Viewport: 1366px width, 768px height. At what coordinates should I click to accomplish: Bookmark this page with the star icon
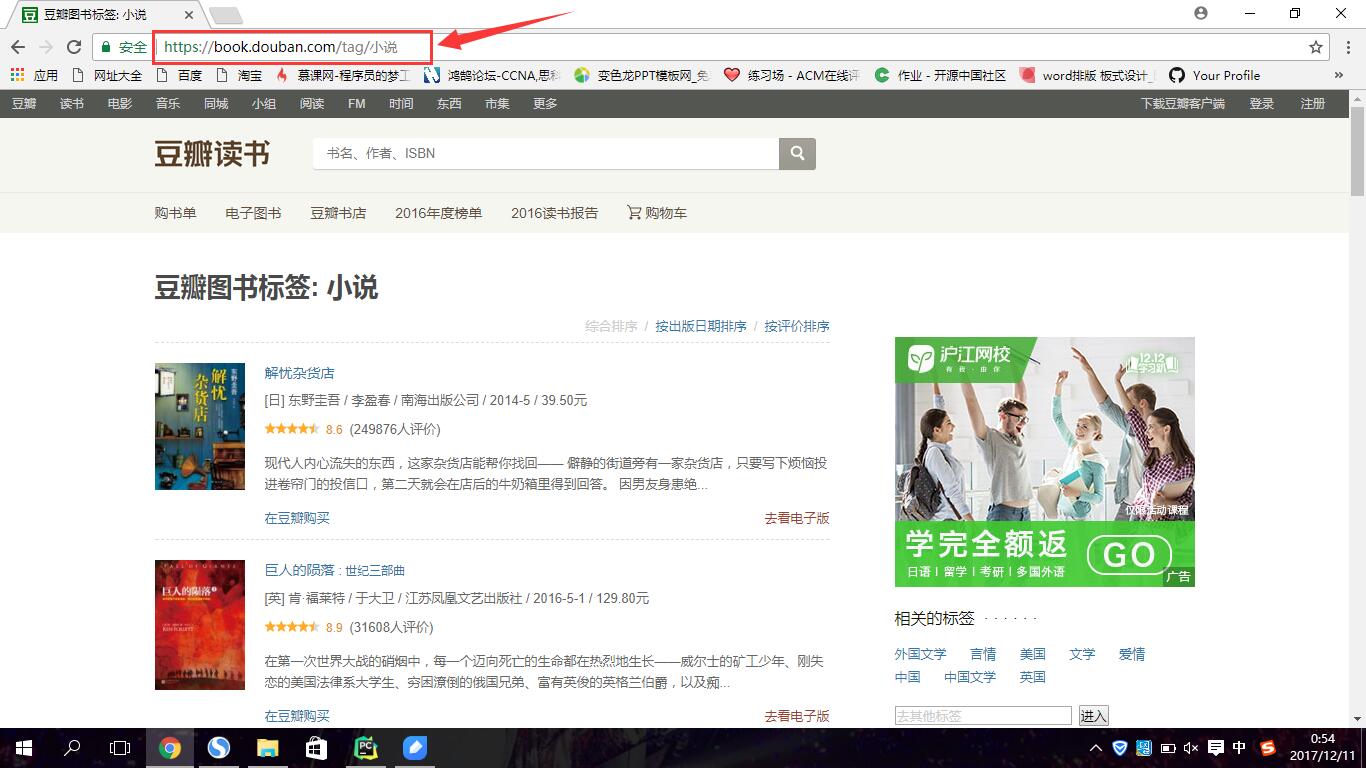tap(1316, 47)
